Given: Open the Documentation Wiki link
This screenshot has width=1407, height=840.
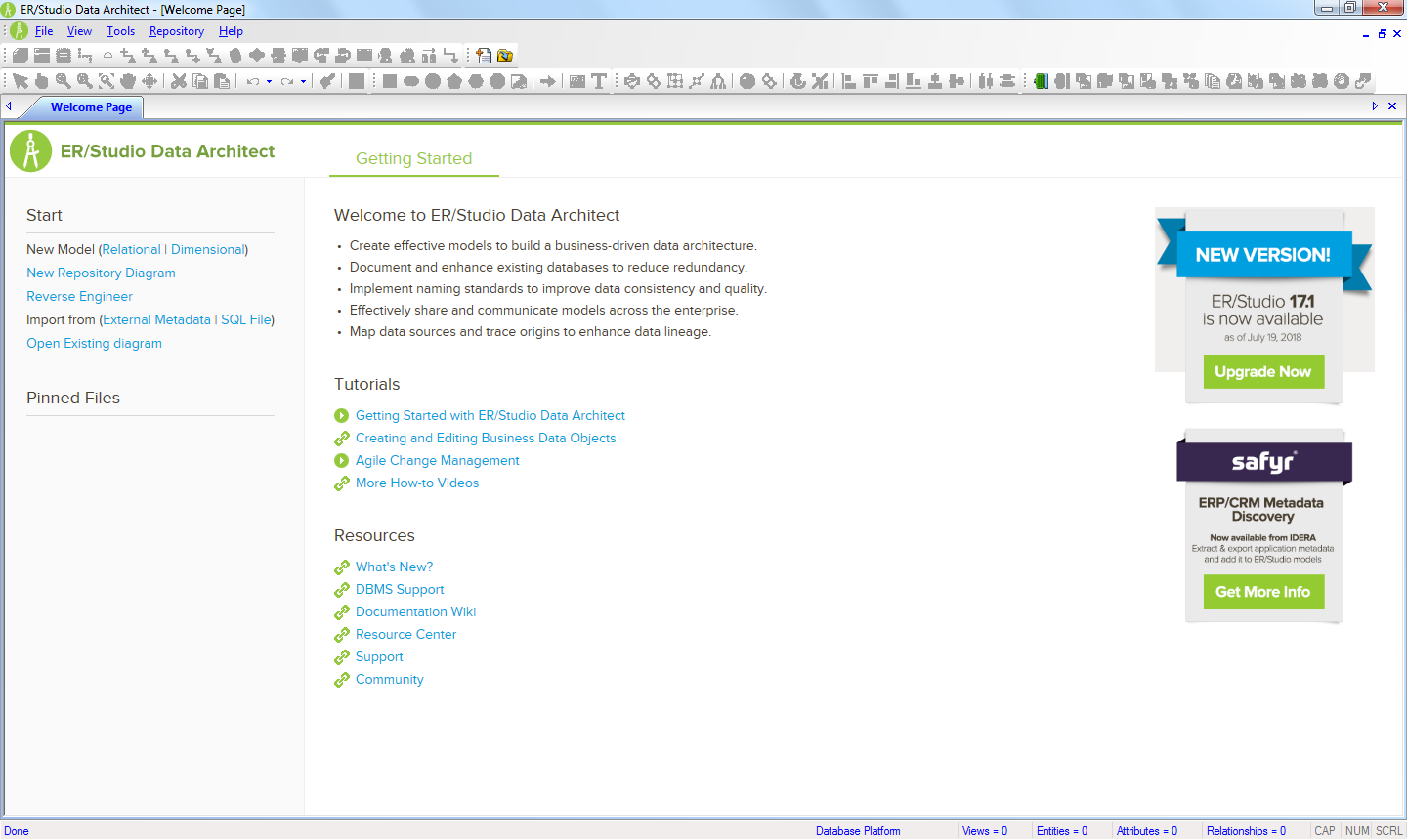Looking at the screenshot, I should point(415,611).
